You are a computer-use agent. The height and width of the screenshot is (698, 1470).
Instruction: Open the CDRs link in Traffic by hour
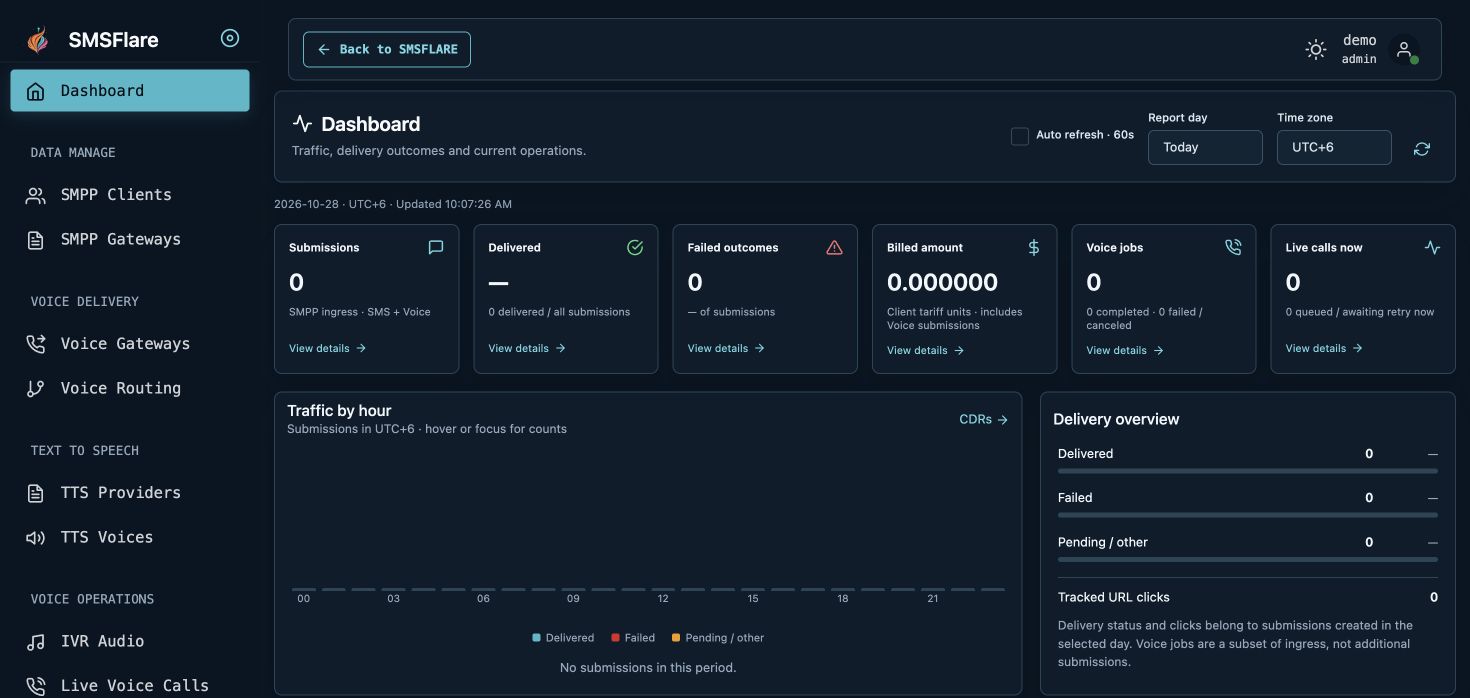(984, 420)
